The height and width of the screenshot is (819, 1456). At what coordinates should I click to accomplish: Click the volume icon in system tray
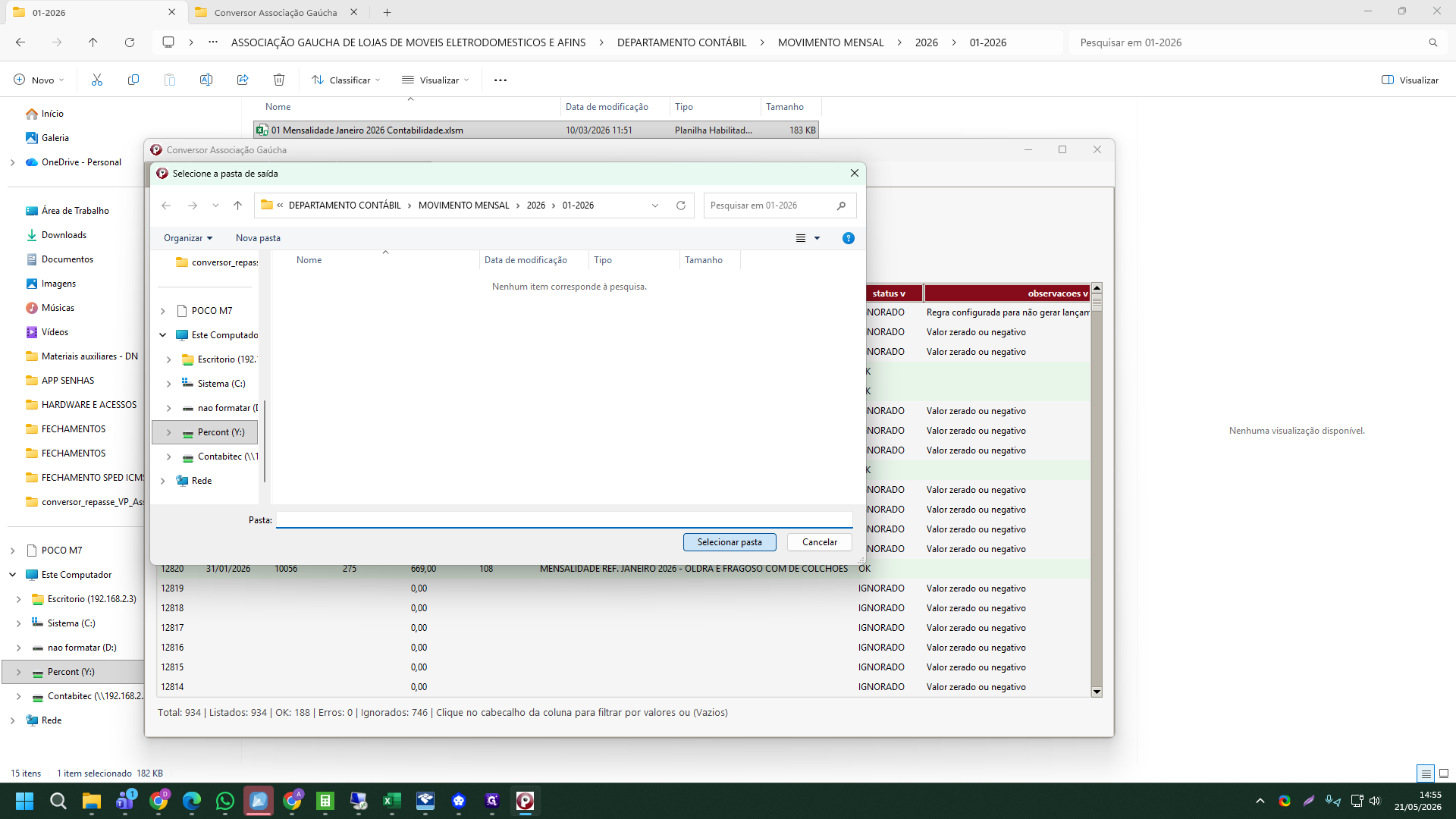pyautogui.click(x=1375, y=801)
